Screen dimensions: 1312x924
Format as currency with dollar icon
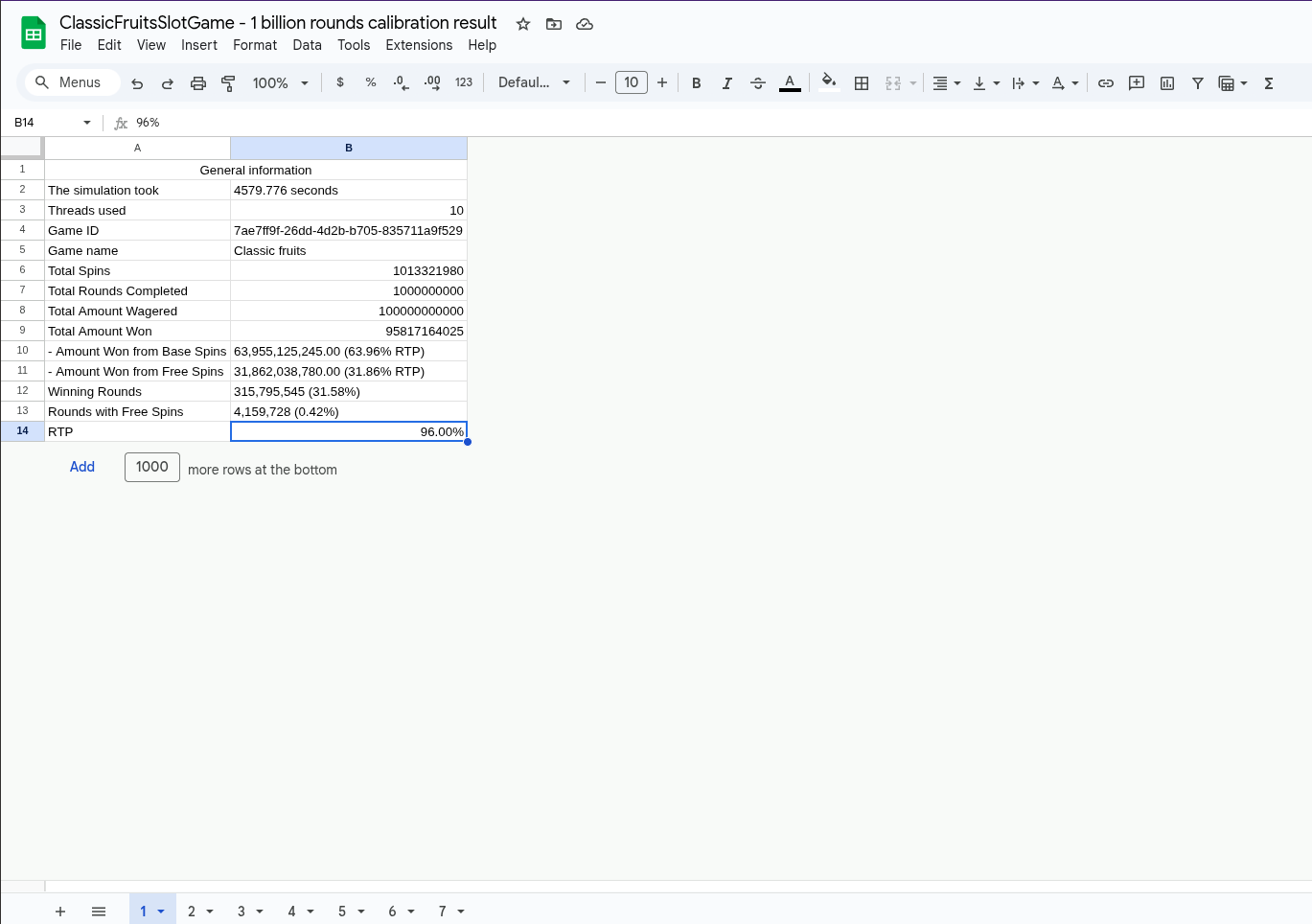(340, 82)
